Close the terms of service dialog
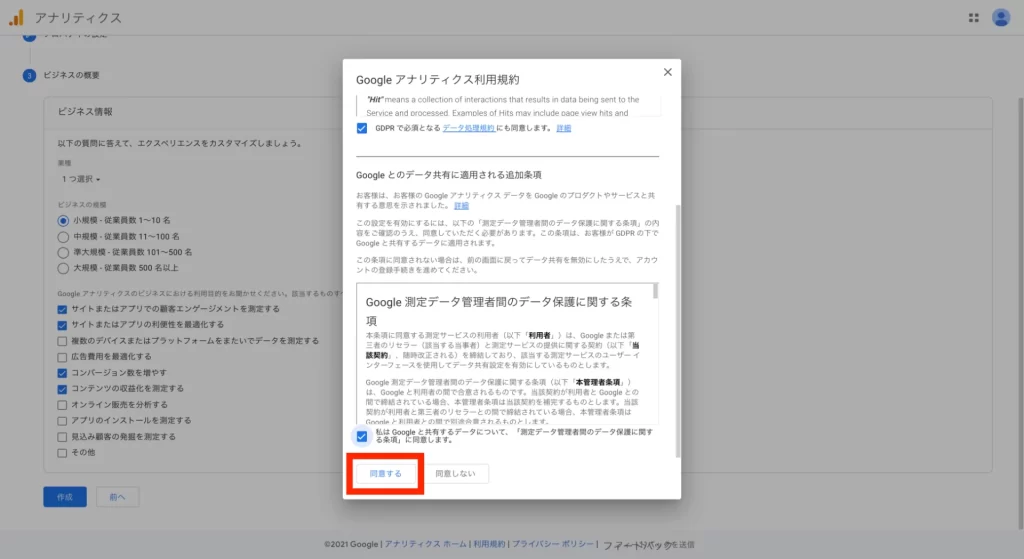 [668, 72]
